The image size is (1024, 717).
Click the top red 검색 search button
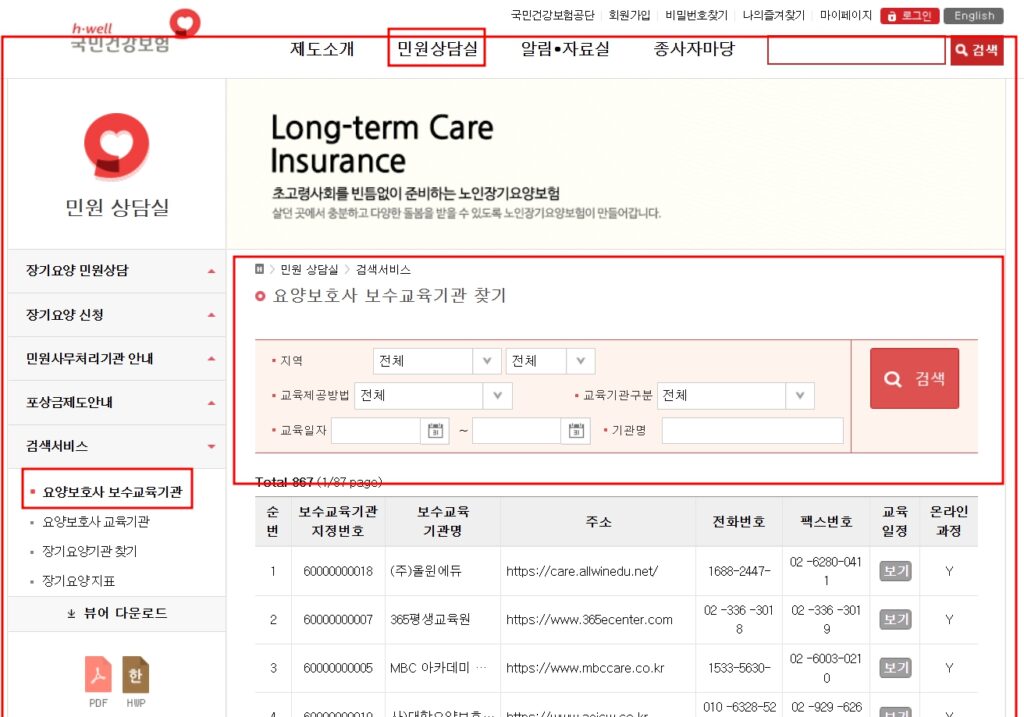(x=976, y=50)
